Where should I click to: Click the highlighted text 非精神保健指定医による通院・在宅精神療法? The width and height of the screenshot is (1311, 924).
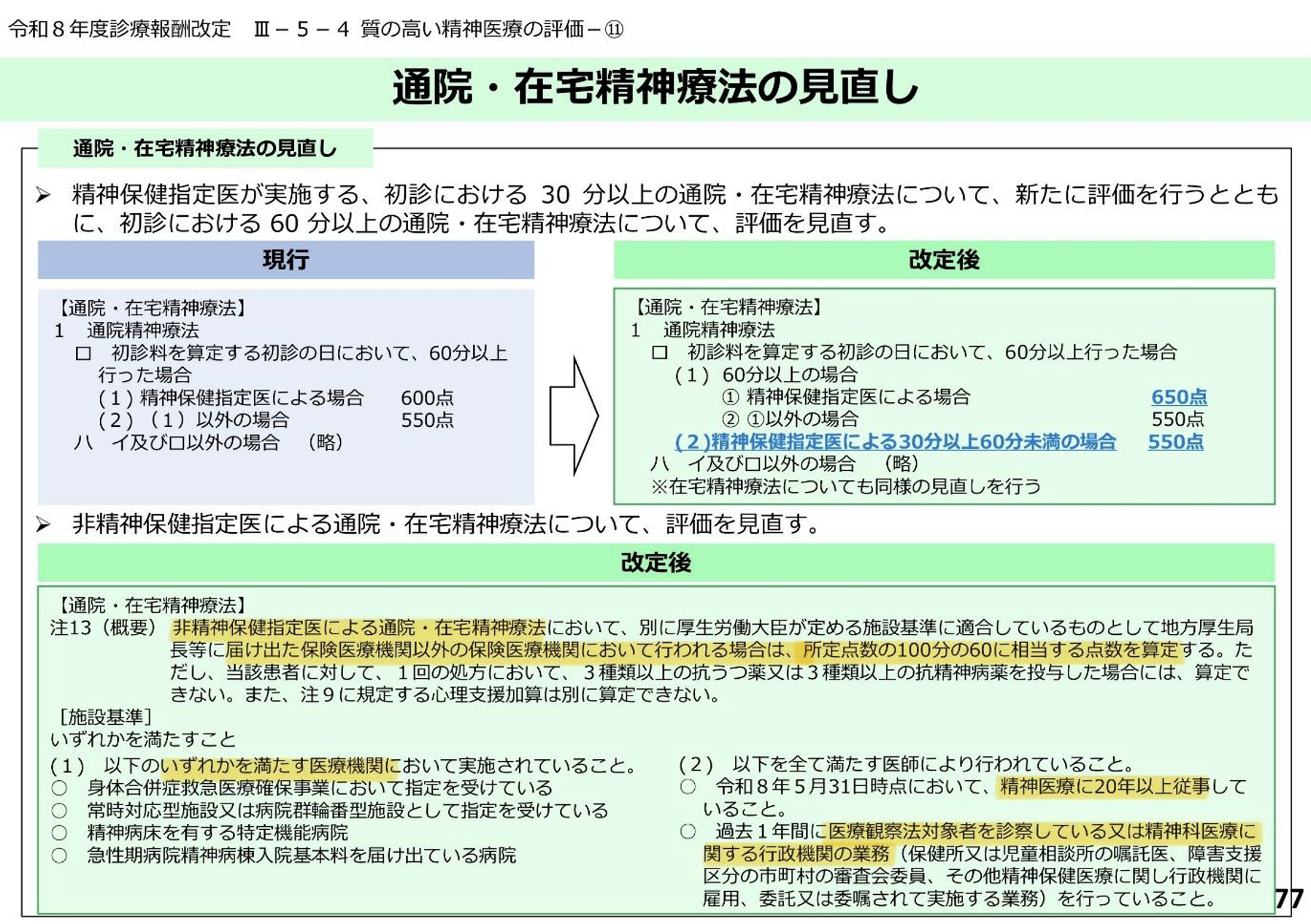coord(358,628)
